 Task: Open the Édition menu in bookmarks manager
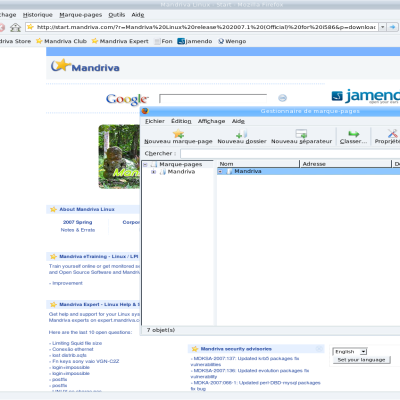[181, 121]
